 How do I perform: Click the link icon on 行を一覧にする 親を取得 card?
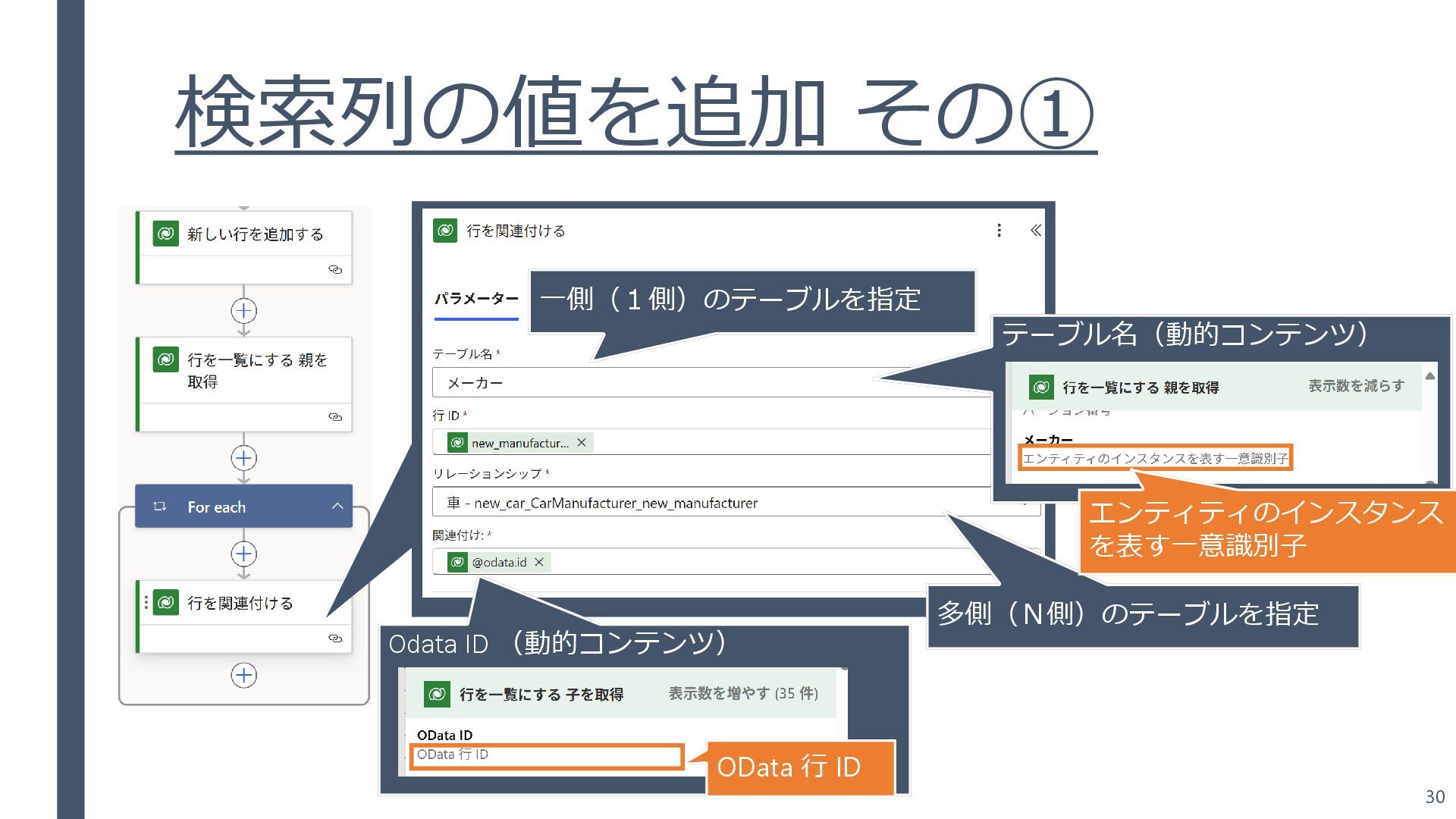335,417
